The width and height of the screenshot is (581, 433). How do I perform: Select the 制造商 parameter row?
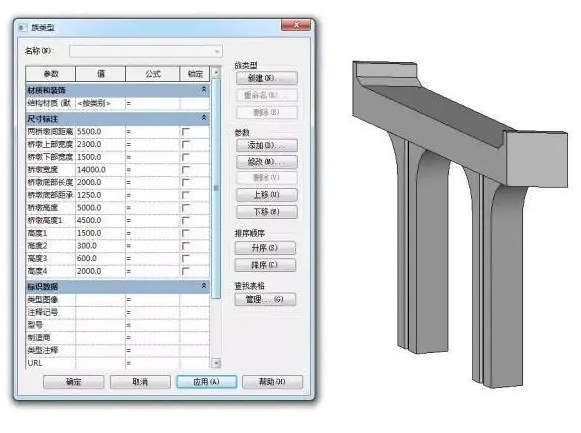coord(118,338)
